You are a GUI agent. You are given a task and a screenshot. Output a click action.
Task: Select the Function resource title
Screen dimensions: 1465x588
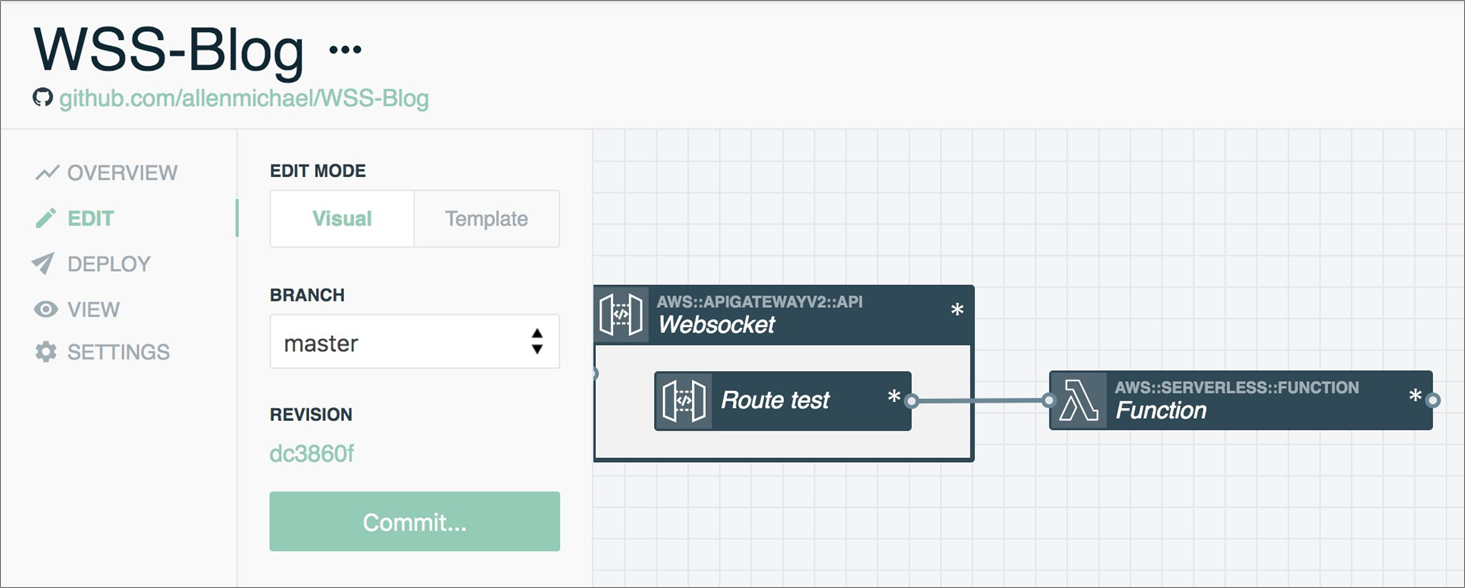[x=1161, y=410]
